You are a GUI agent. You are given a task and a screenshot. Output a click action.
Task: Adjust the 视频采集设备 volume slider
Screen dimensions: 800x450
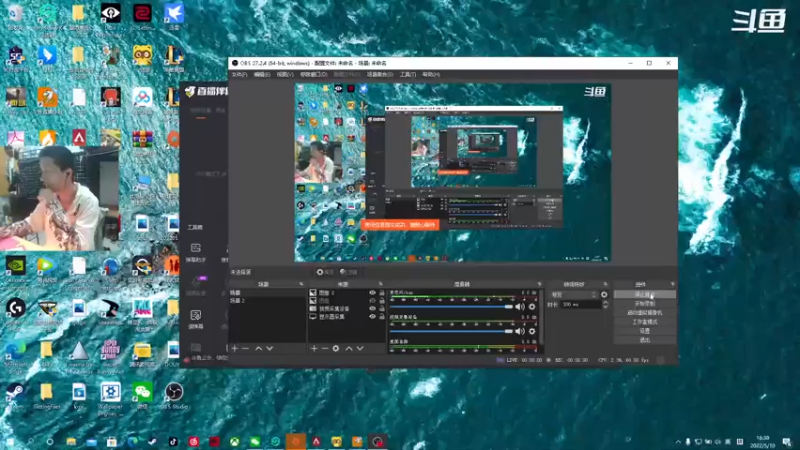tap(451, 331)
